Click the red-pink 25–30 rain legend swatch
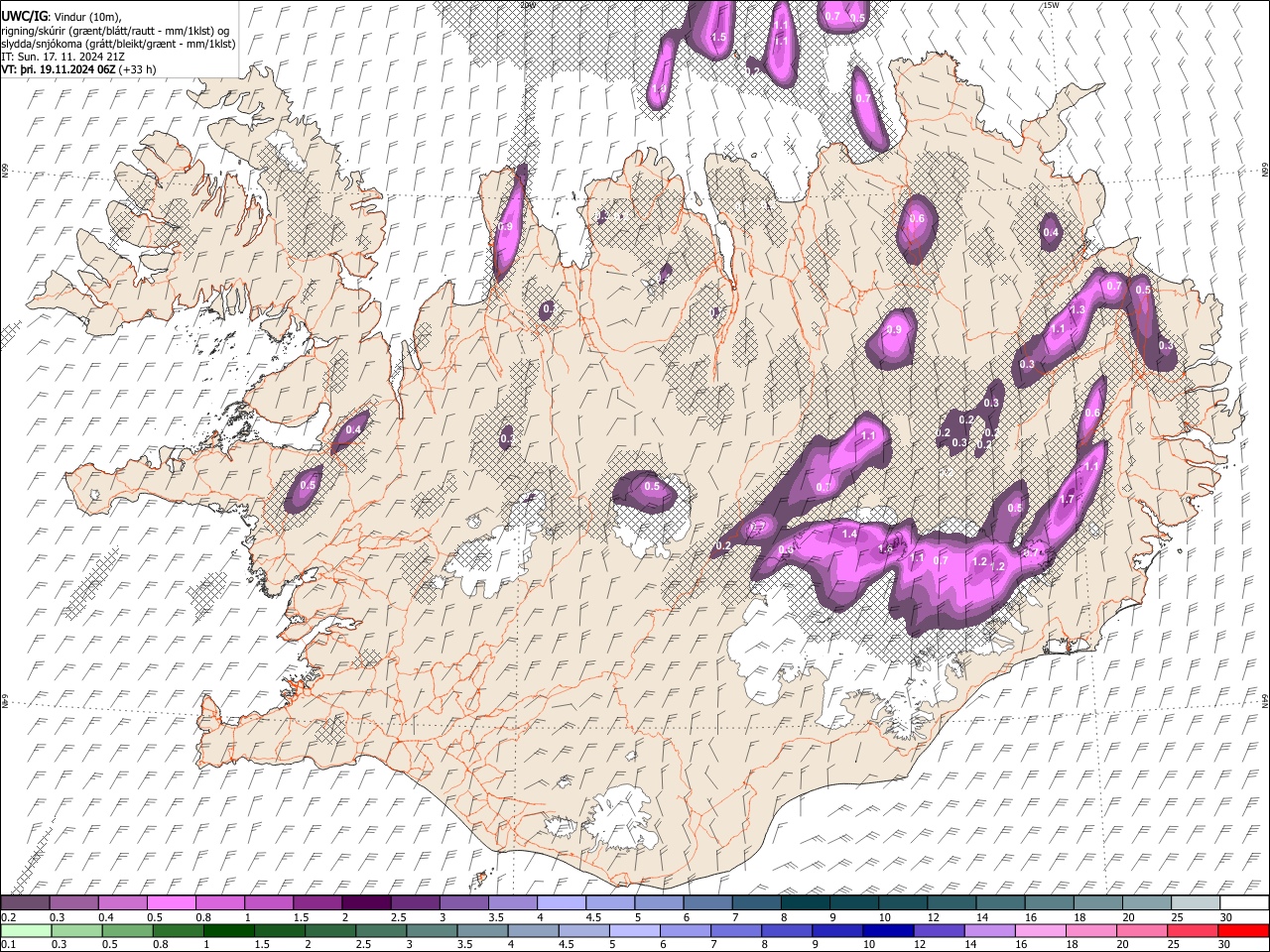This screenshot has height=952, width=1270. pos(1192,930)
